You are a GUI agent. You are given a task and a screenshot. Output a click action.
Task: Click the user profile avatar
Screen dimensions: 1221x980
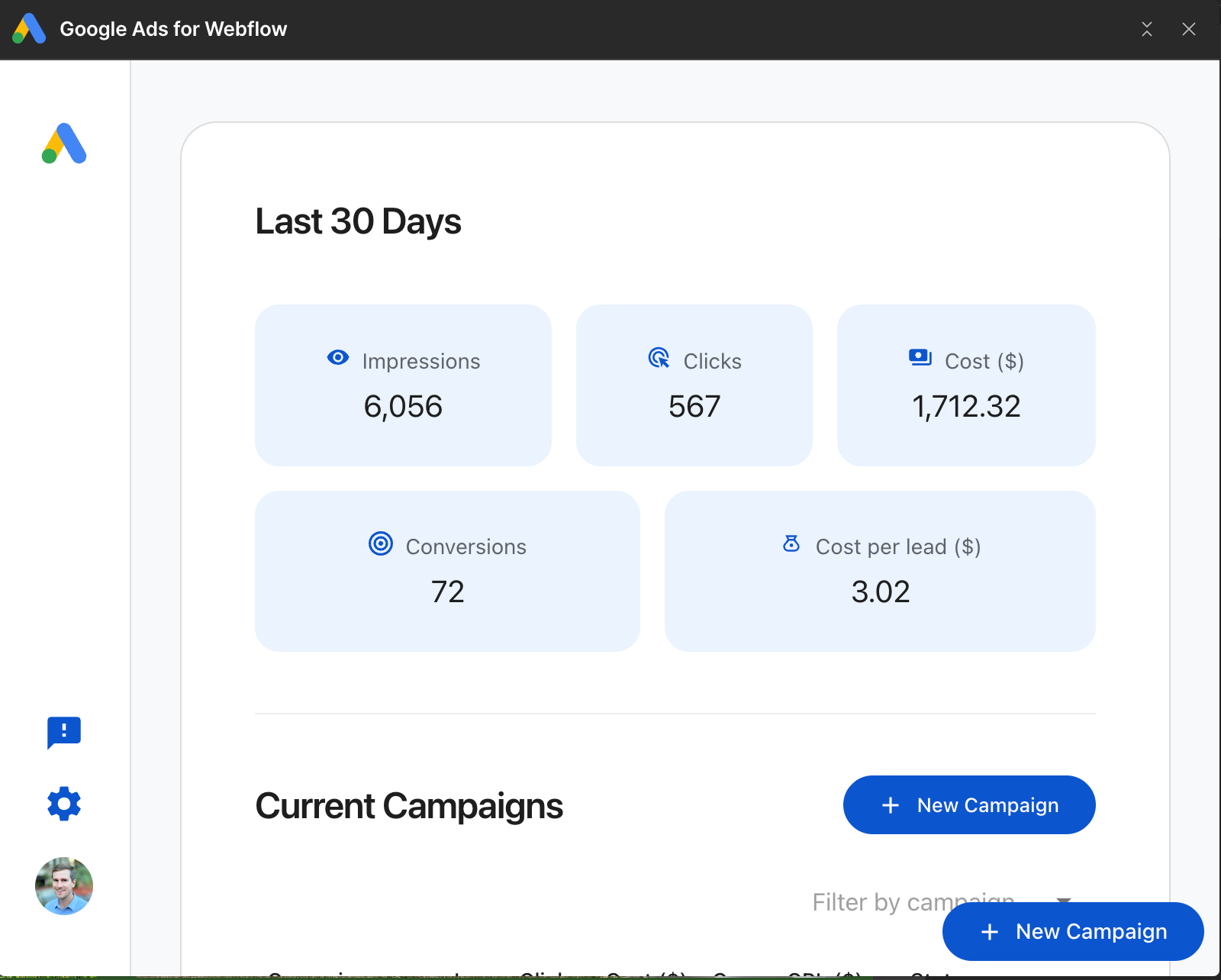tap(64, 886)
